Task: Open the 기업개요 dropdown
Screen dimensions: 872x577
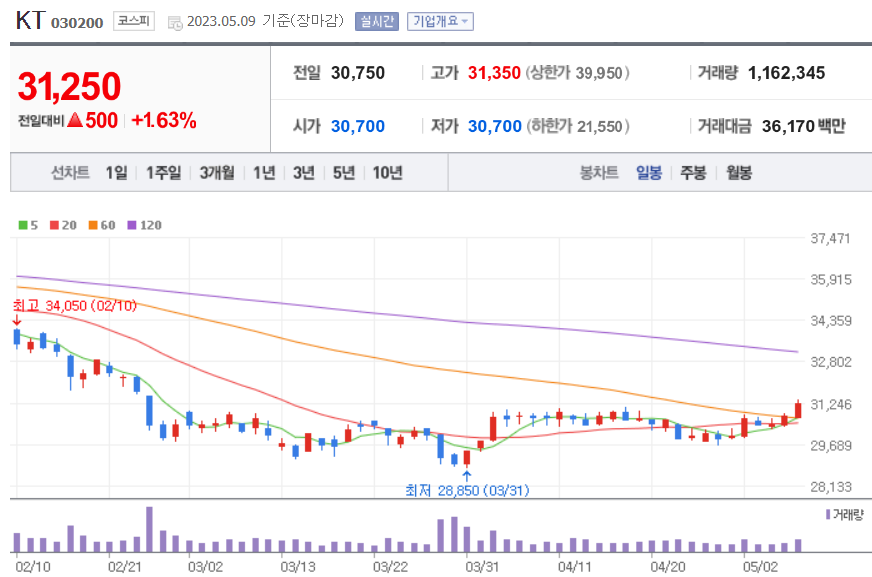Action: [x=440, y=22]
